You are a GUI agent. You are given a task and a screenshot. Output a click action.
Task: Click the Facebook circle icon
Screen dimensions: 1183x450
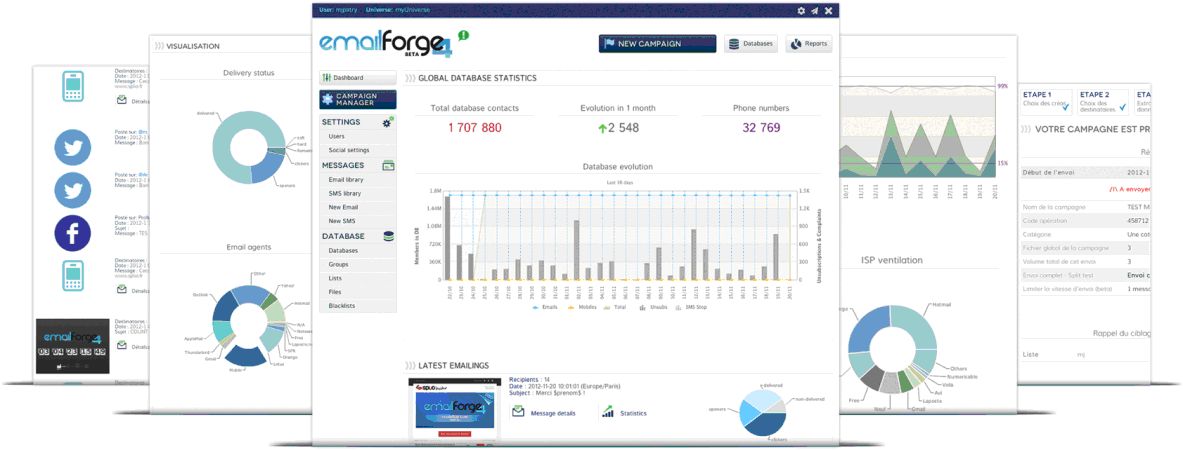72,232
